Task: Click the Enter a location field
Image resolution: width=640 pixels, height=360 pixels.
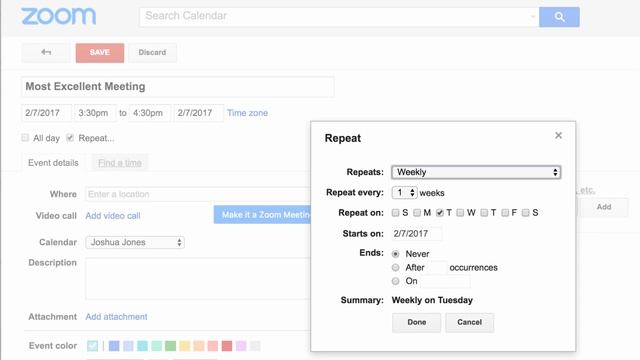Action: pyautogui.click(x=198, y=194)
